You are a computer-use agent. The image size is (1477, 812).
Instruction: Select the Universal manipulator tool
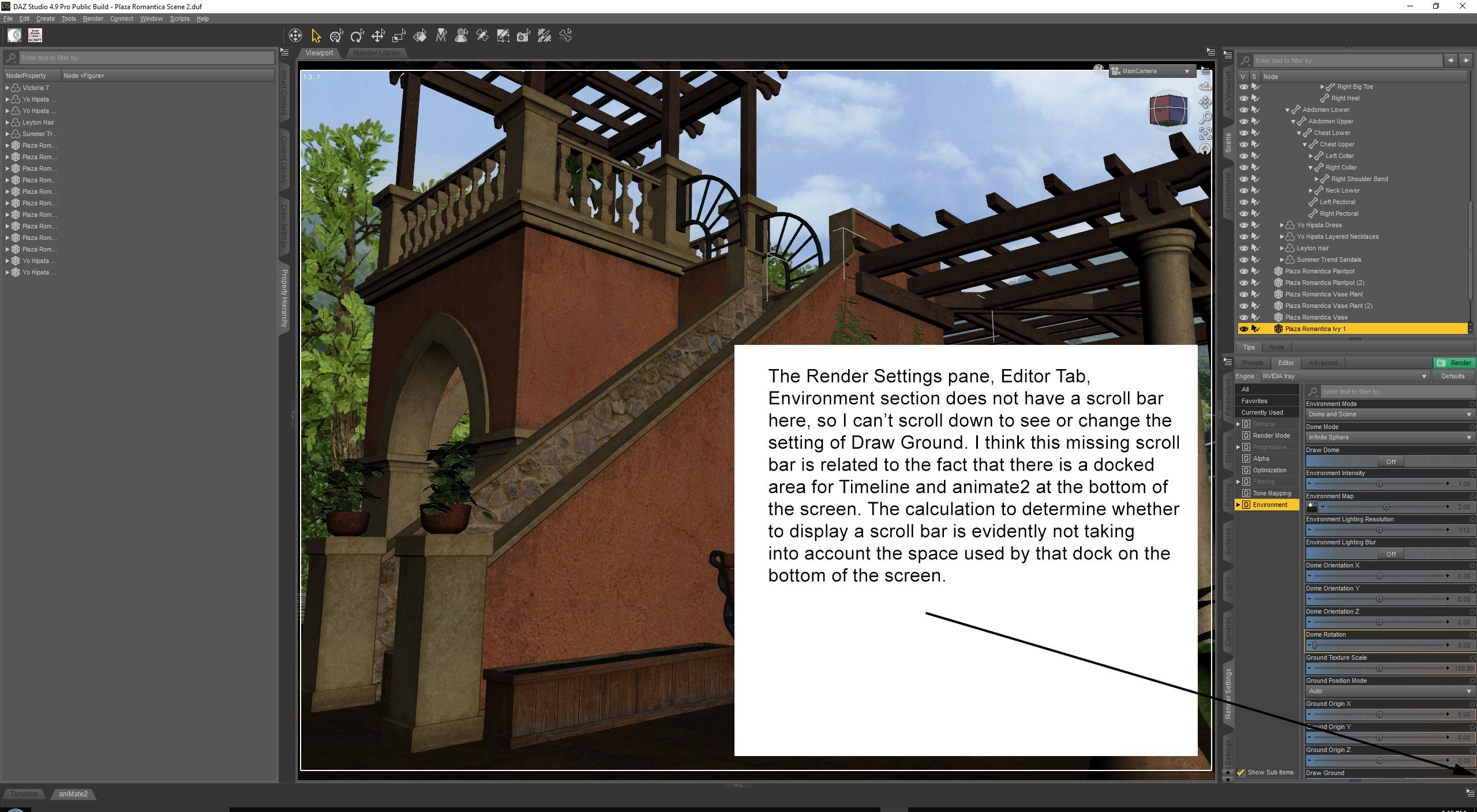[x=336, y=36]
